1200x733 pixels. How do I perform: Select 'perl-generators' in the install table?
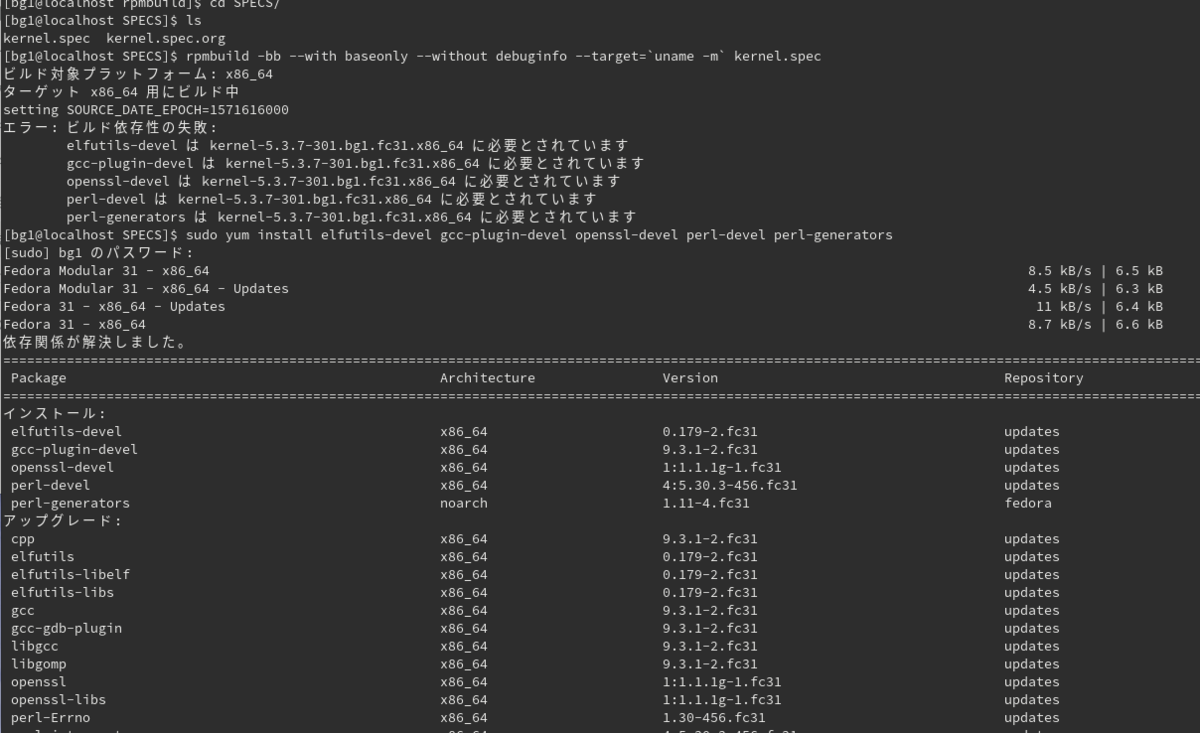click(70, 504)
